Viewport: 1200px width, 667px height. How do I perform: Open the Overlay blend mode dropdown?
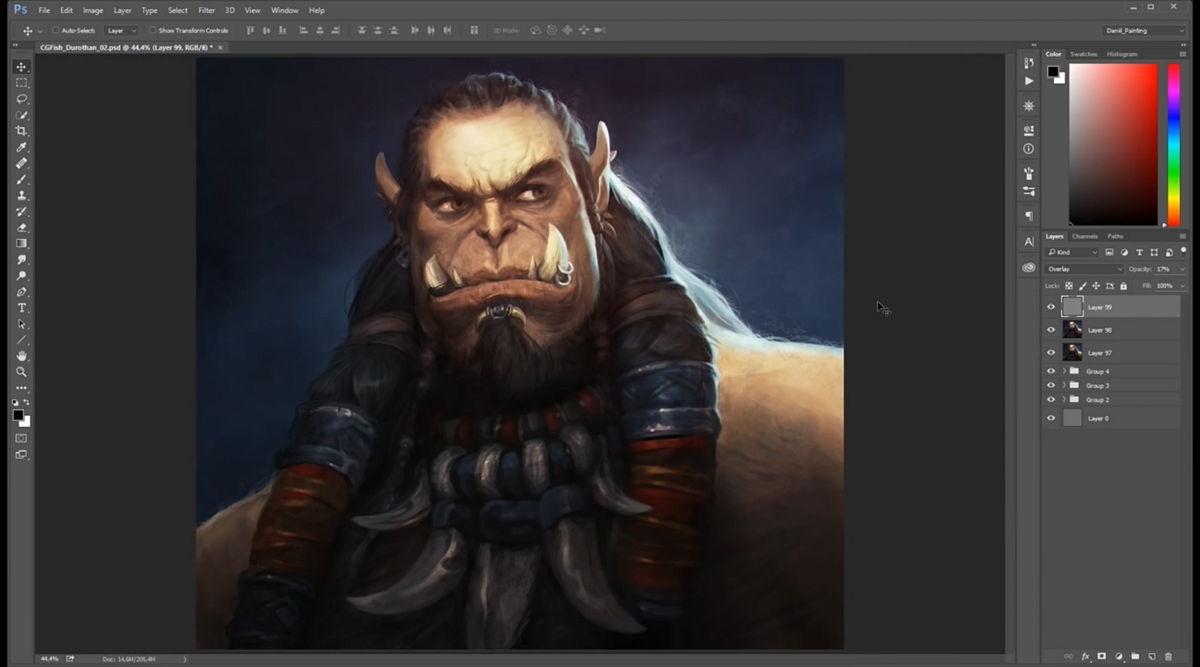(x=1085, y=269)
